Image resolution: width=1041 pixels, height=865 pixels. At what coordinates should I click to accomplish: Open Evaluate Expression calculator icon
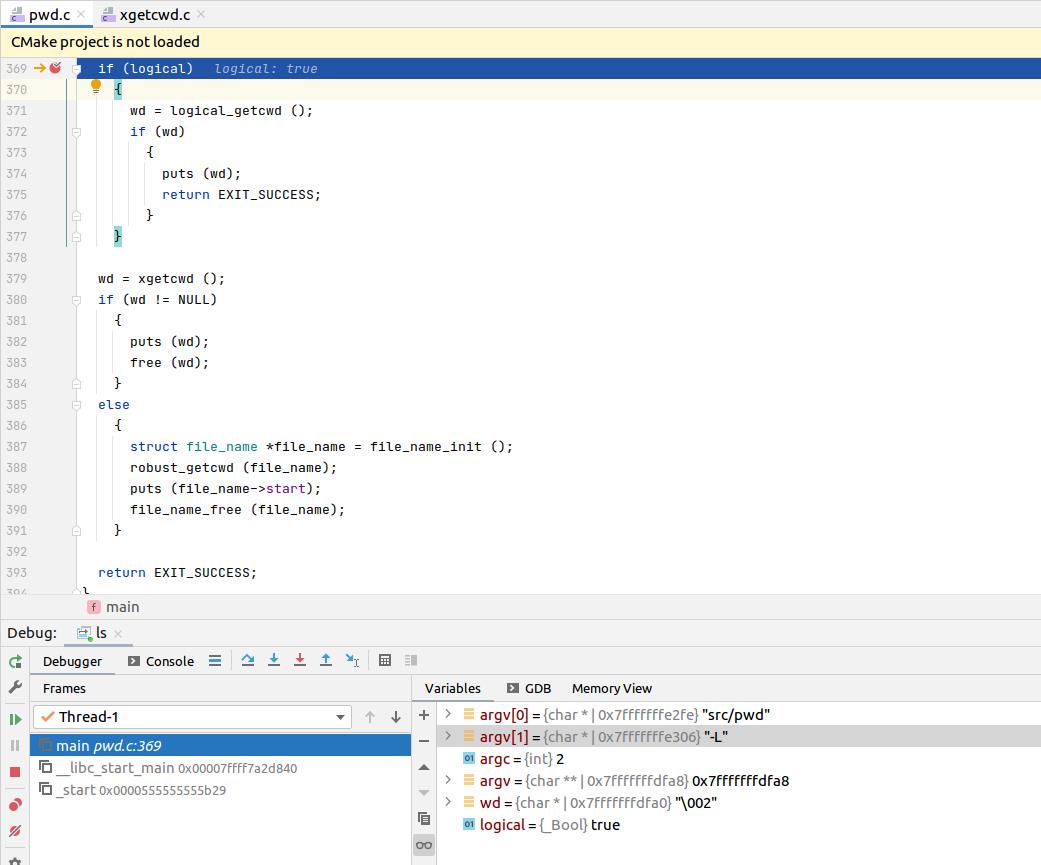click(x=384, y=660)
